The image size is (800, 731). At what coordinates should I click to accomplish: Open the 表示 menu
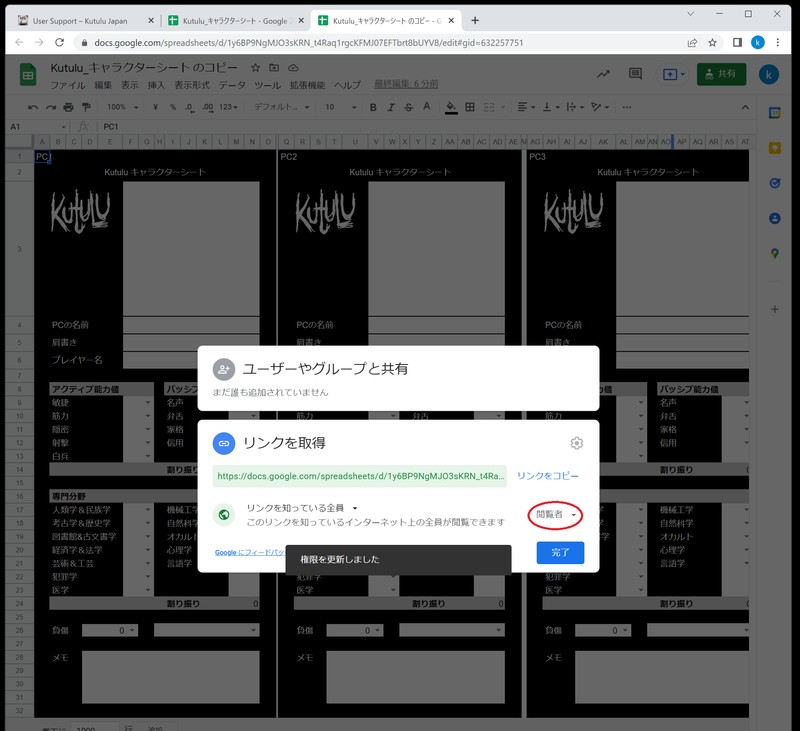point(130,85)
